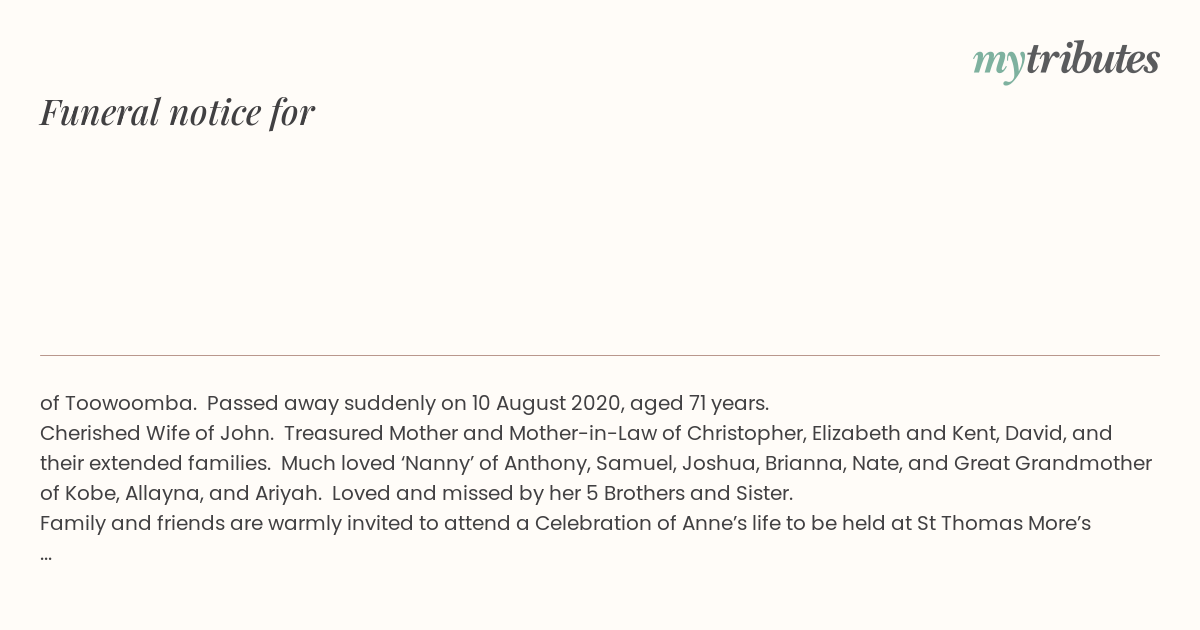
Task: Click the words "of Toowoomba"
Action: (117, 403)
